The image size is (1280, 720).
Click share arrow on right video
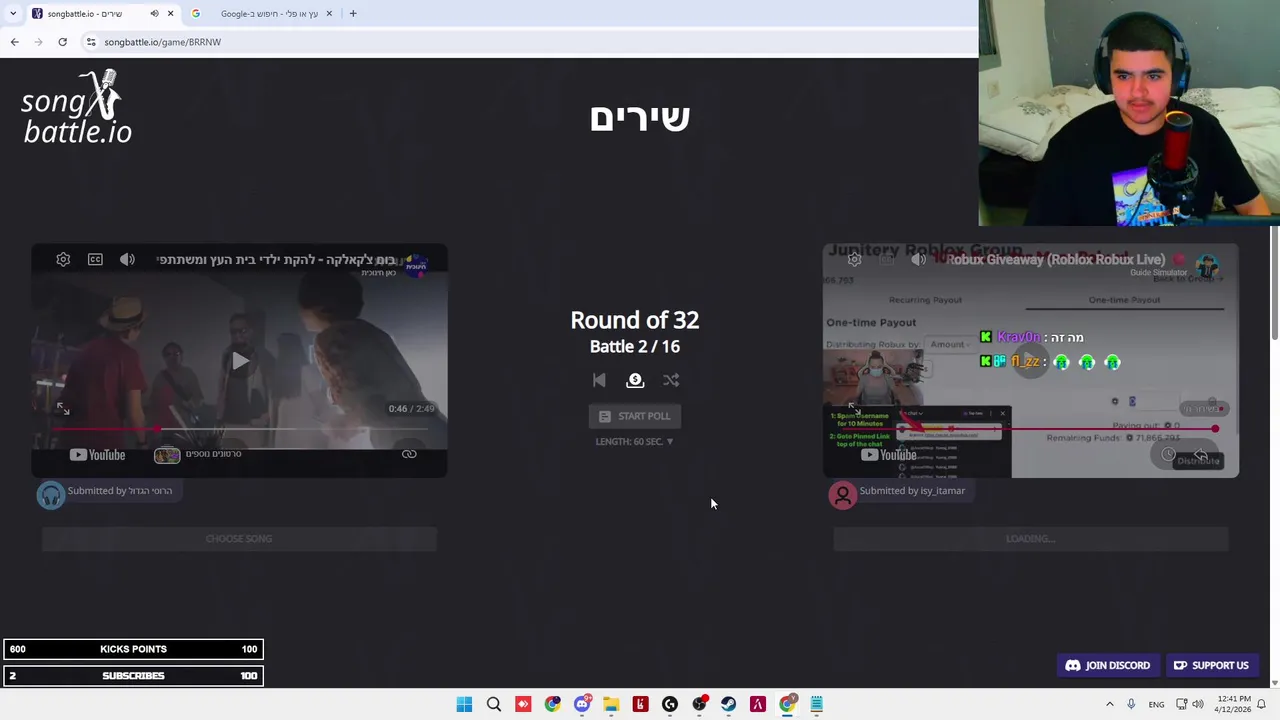(x=1201, y=455)
